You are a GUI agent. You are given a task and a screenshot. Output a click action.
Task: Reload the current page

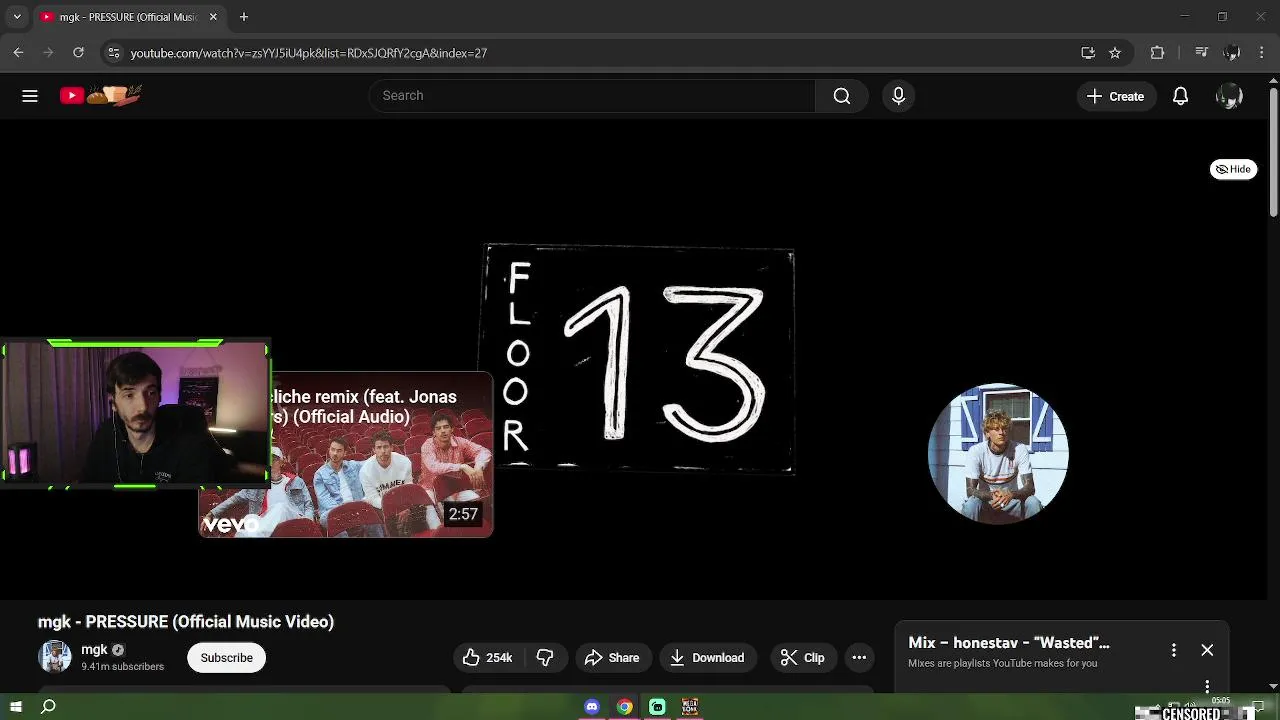click(x=77, y=52)
